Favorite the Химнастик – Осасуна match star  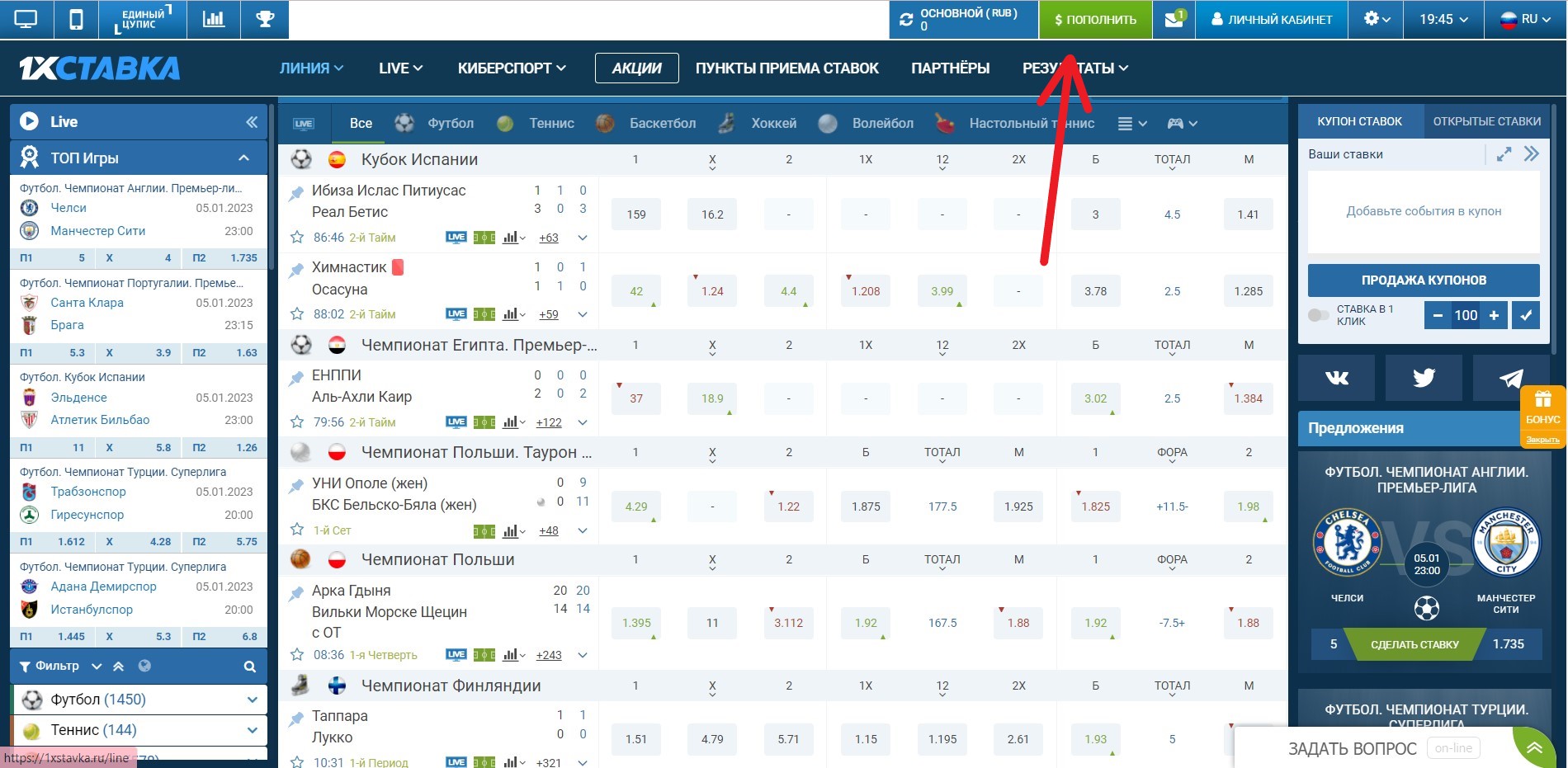(297, 314)
